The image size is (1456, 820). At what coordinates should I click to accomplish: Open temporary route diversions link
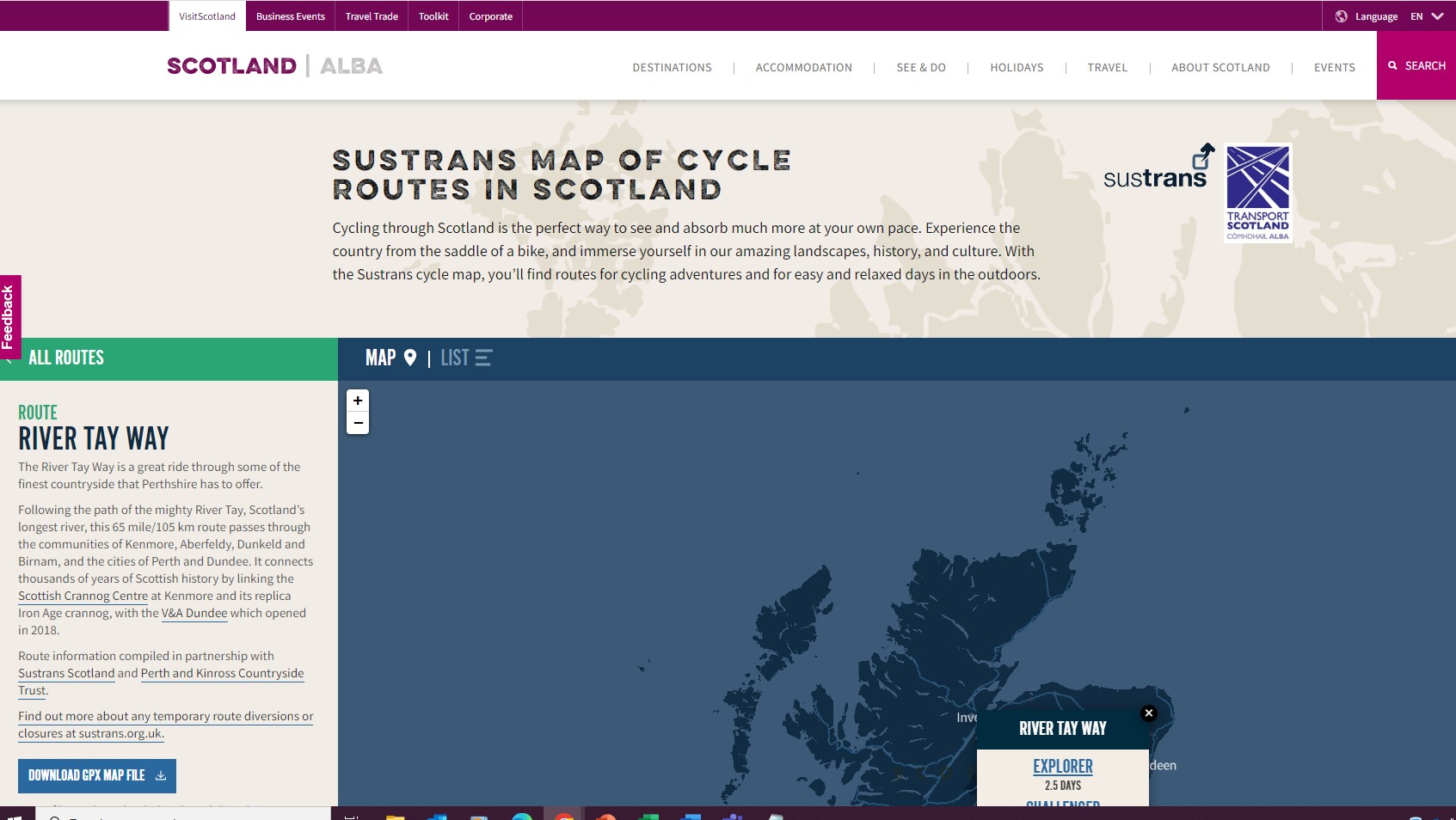click(x=165, y=725)
